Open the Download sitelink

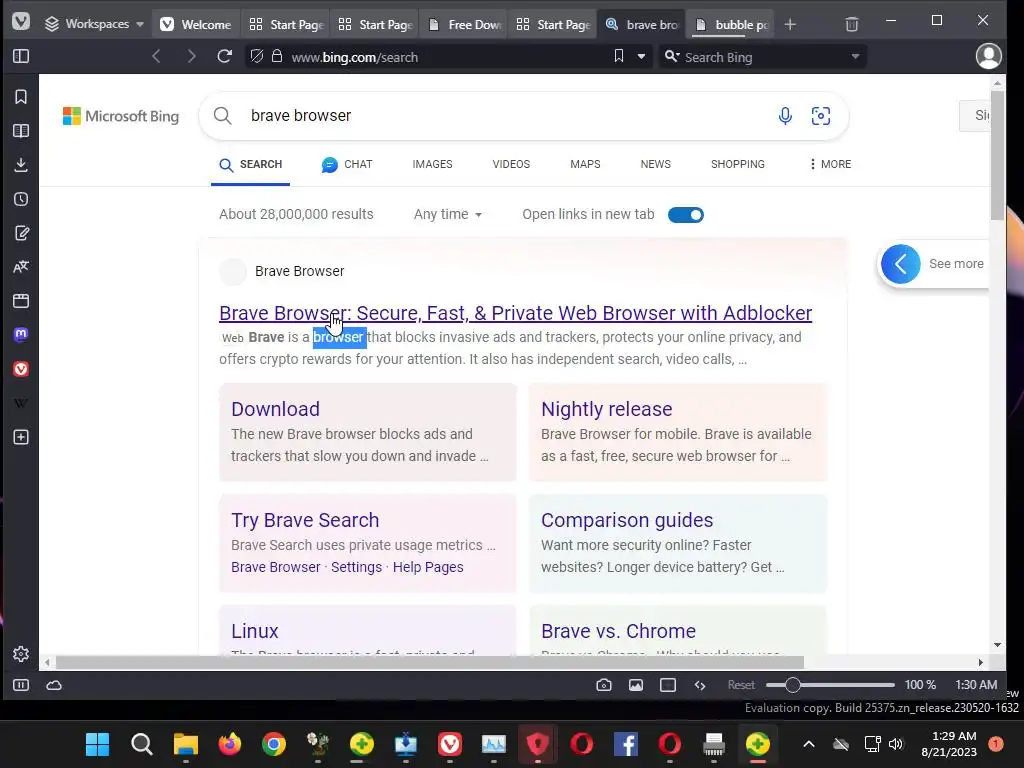pyautogui.click(x=276, y=409)
